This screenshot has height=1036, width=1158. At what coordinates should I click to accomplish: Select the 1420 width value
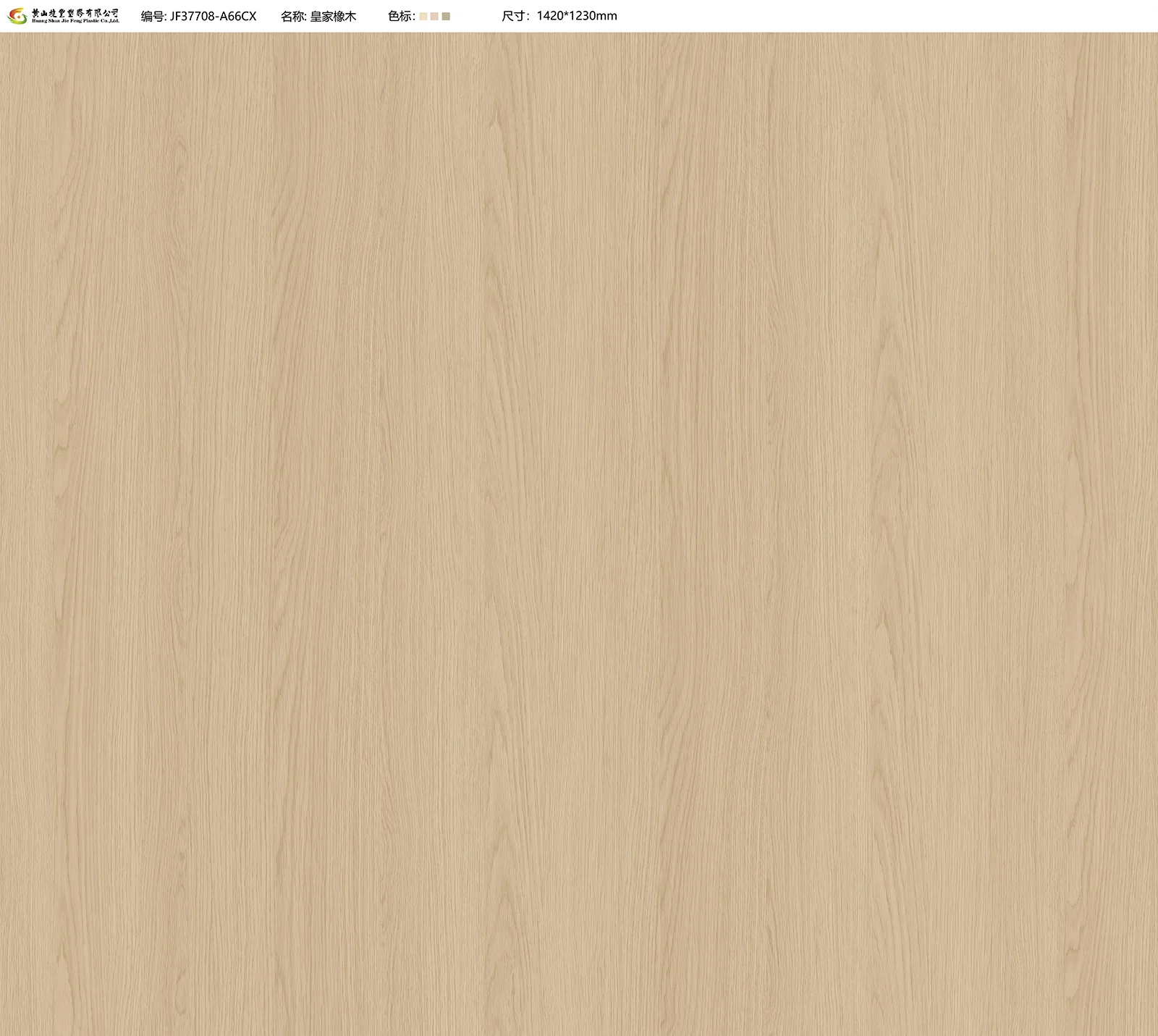[x=549, y=16]
